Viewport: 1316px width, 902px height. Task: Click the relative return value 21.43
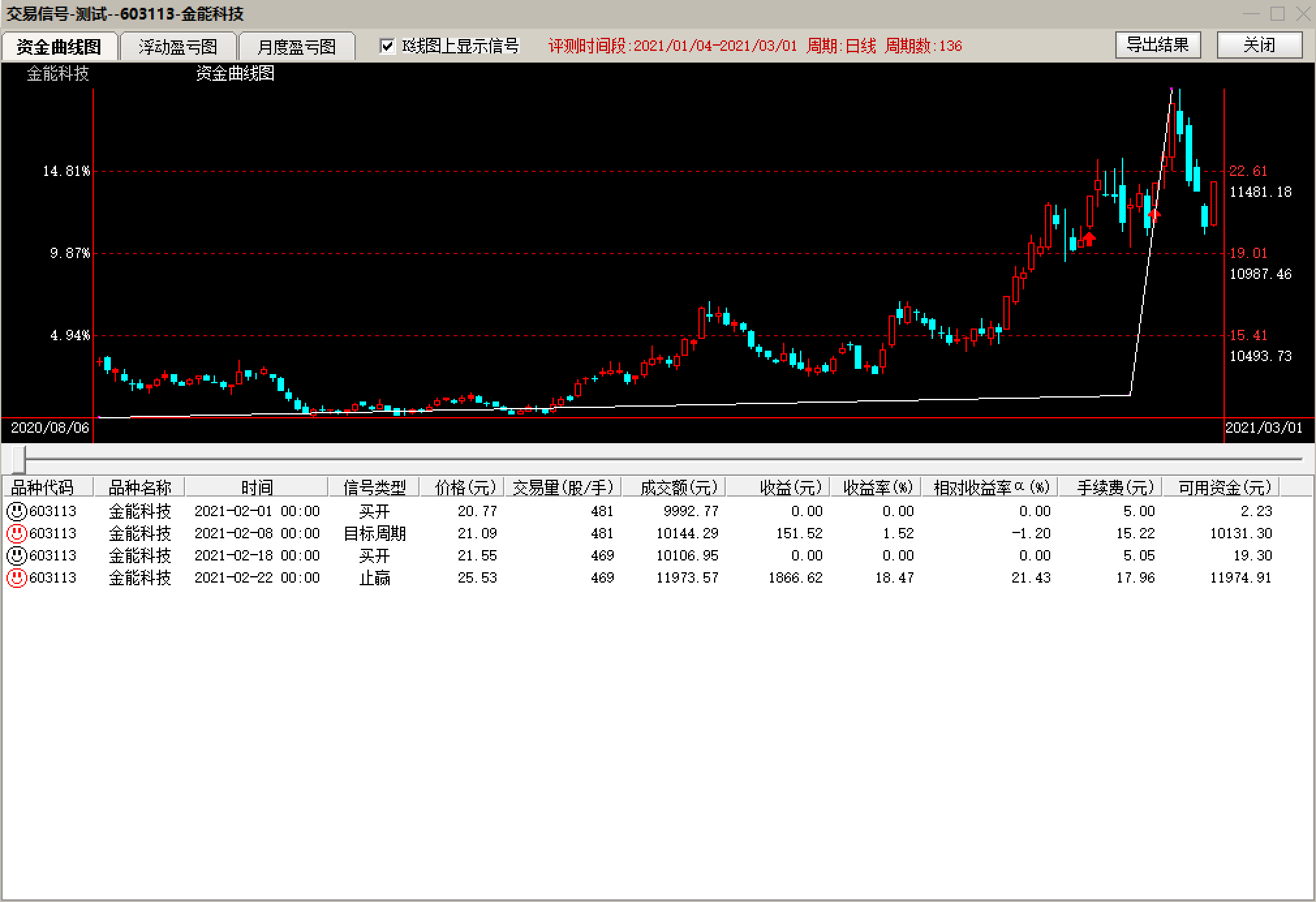coord(1031,577)
